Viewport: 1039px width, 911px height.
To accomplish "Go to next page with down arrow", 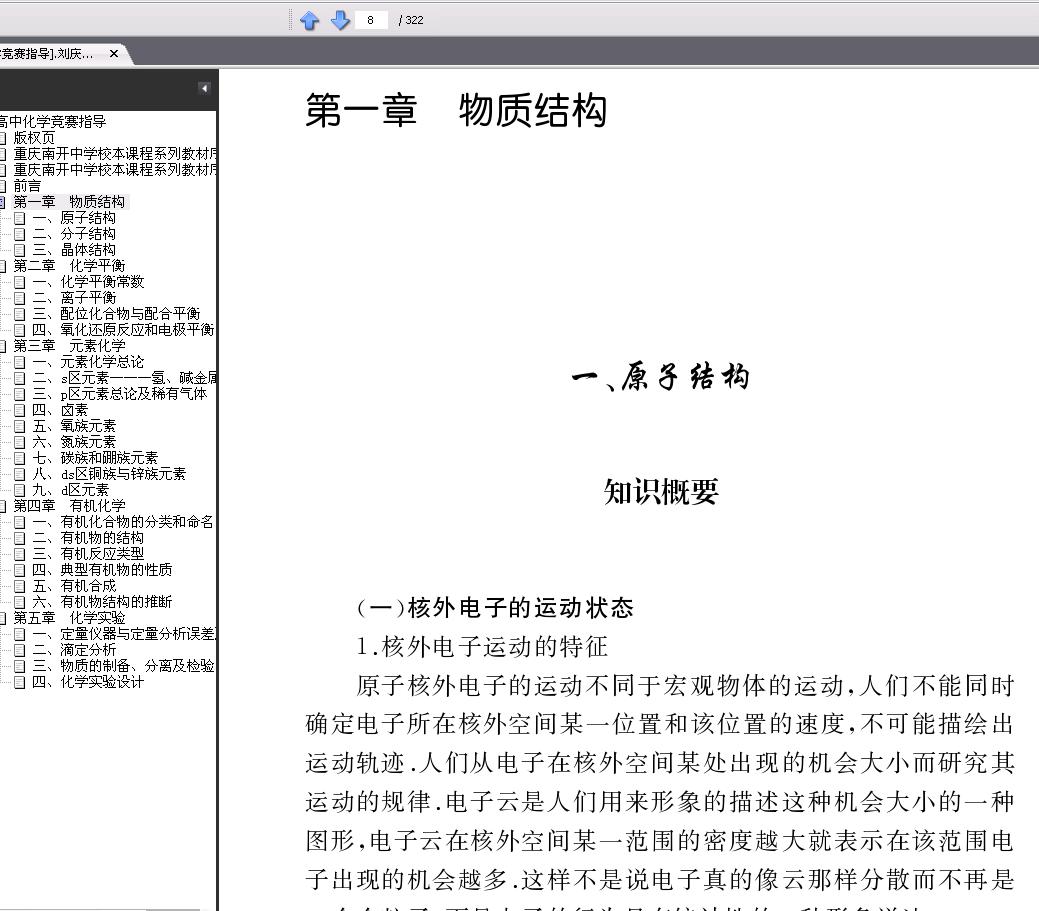I will [x=340, y=21].
